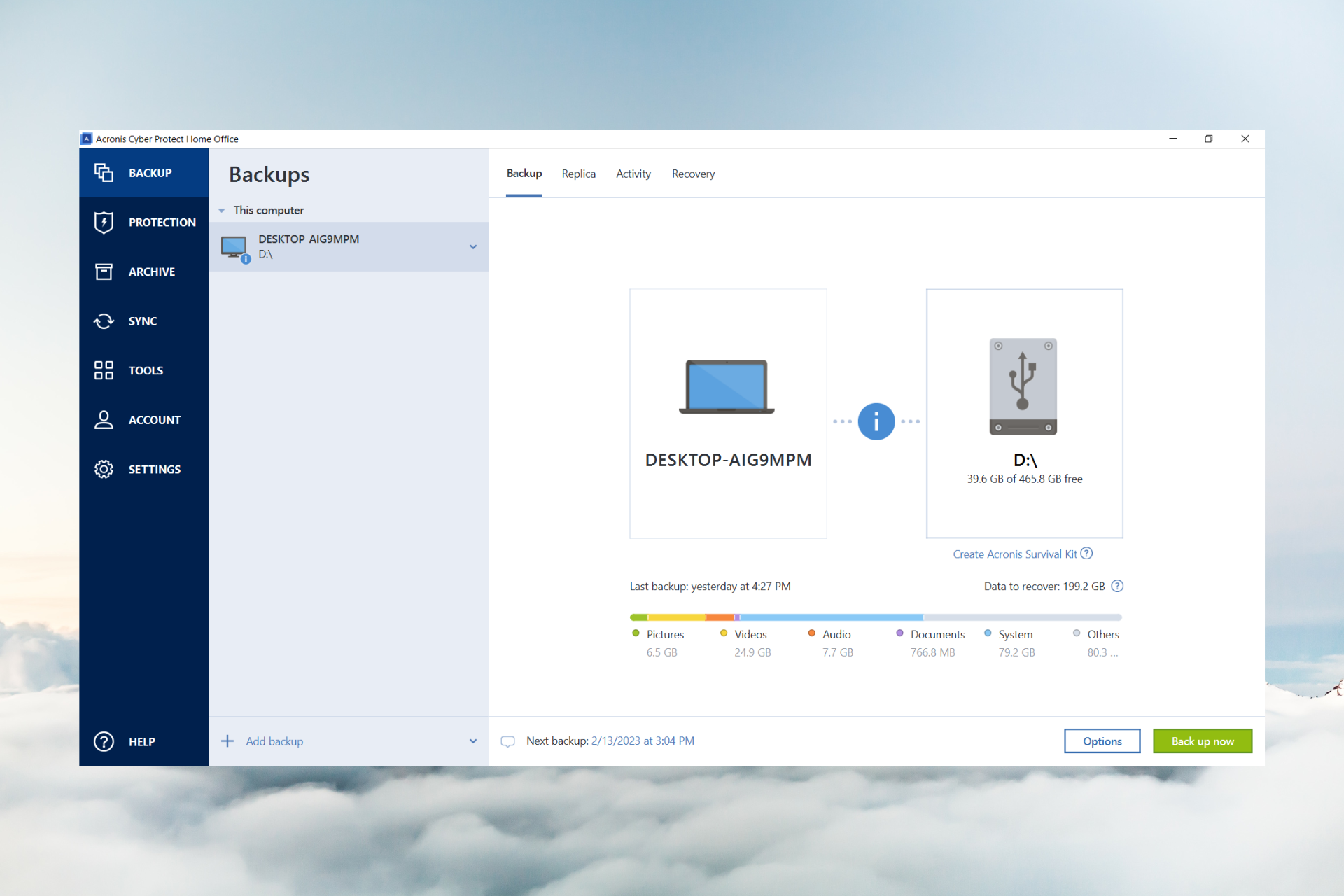
Task: Collapse the This computer group arrow
Action: click(222, 211)
